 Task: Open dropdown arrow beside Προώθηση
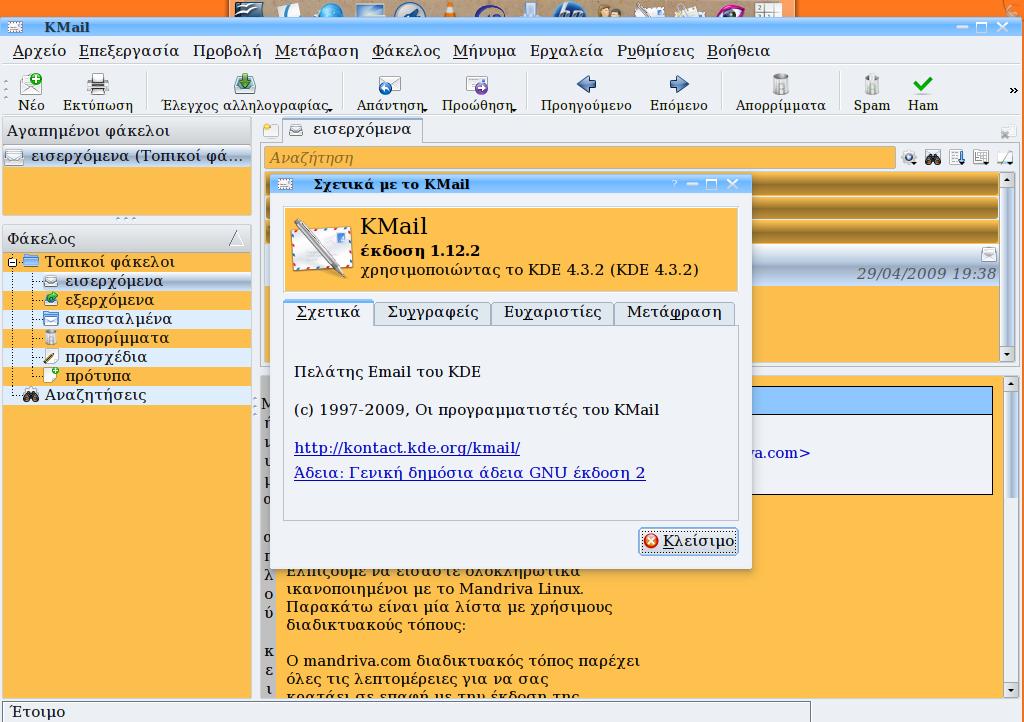(514, 109)
